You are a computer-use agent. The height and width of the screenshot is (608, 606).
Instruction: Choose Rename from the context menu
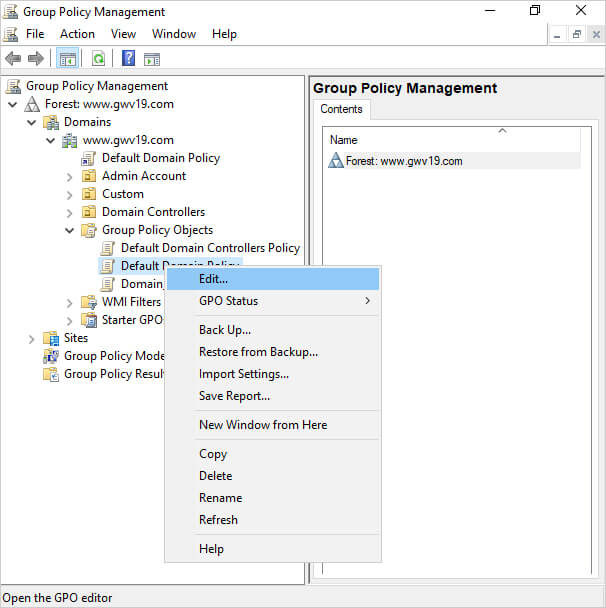273,498
